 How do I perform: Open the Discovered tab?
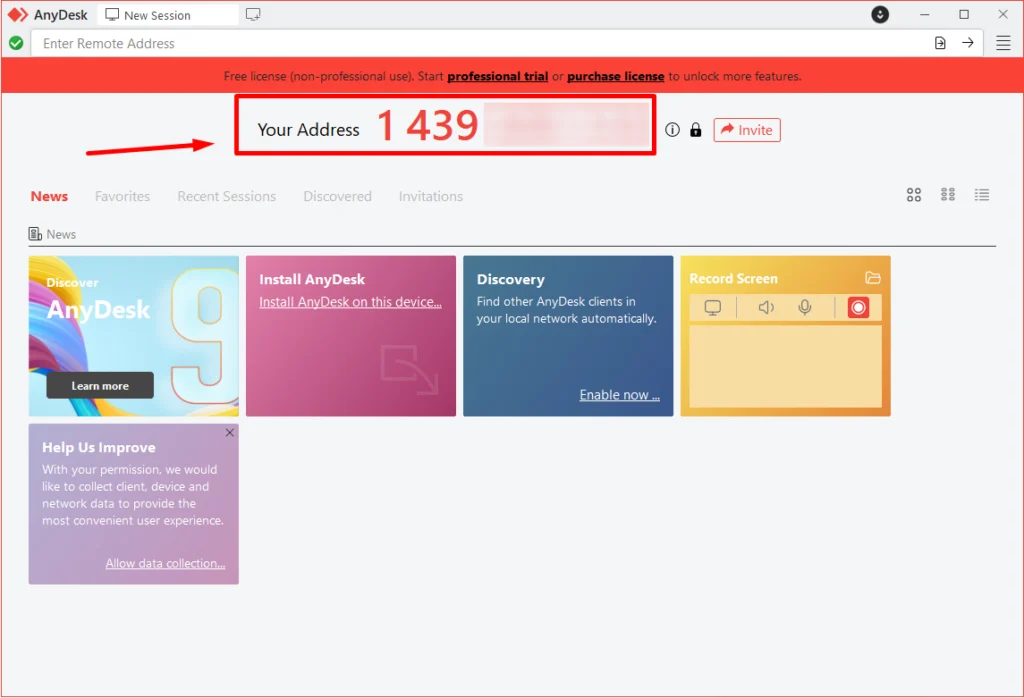tap(337, 196)
